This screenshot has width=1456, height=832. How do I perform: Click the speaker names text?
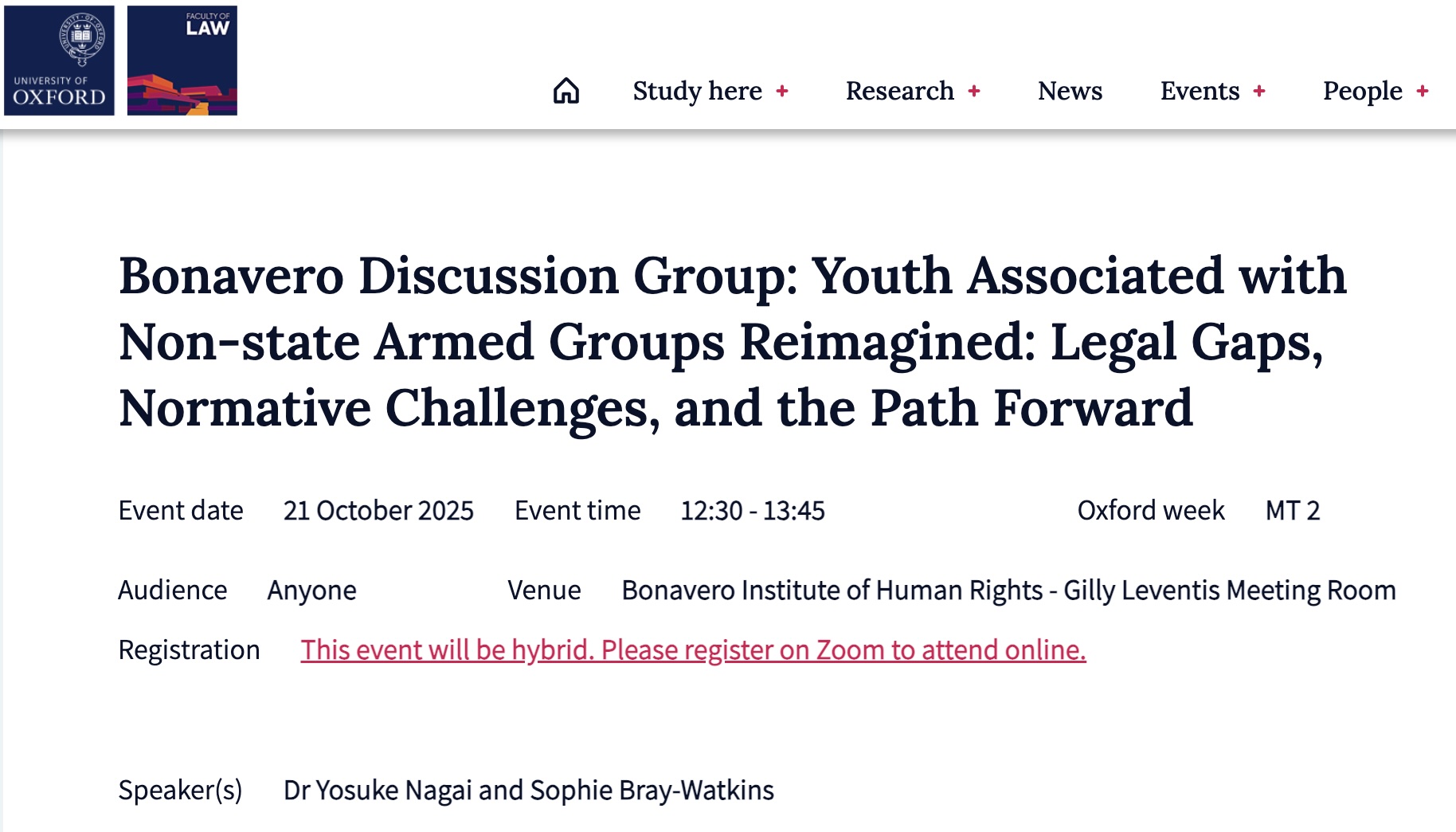528,791
